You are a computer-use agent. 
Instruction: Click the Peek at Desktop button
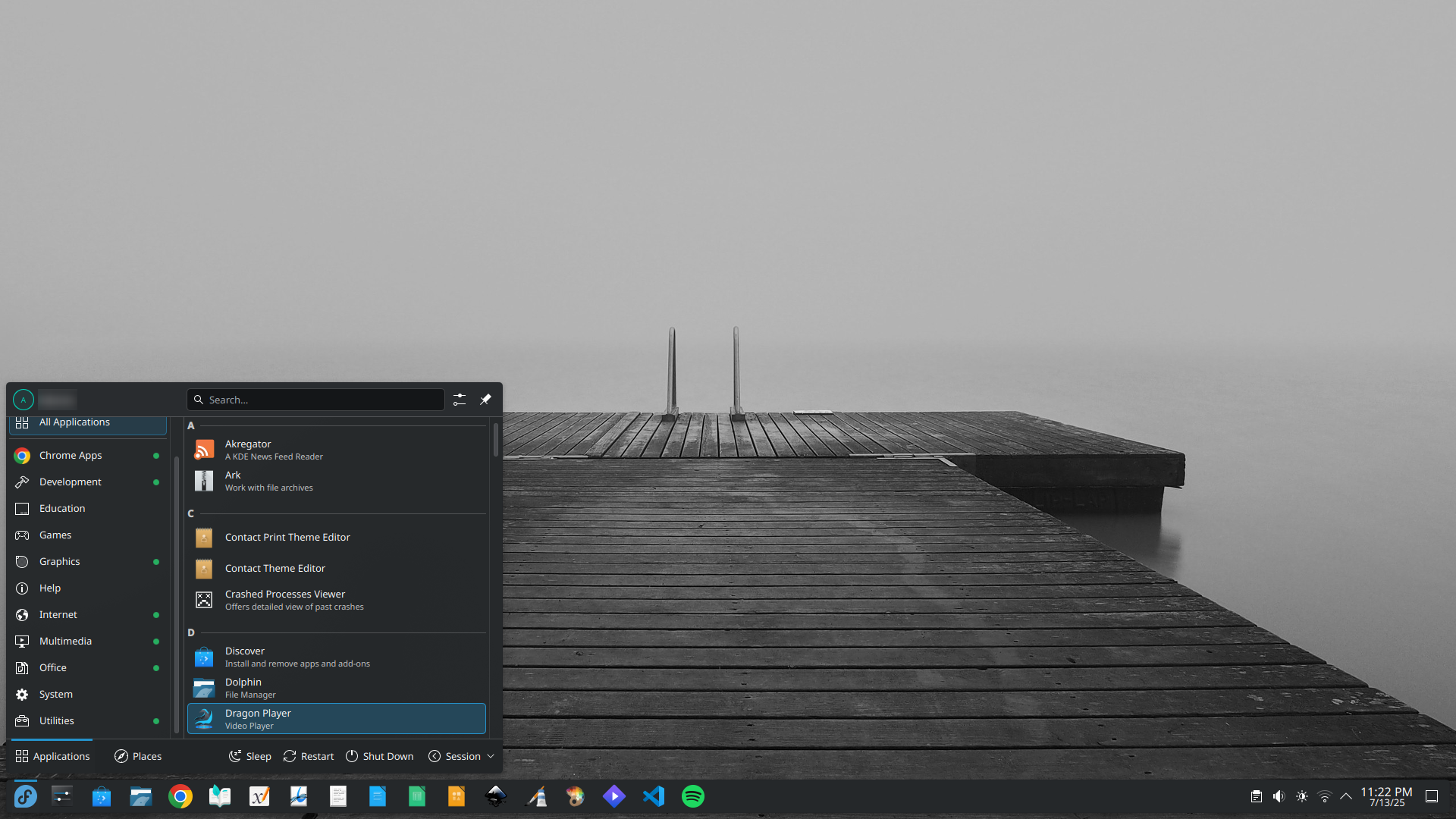coord(1432,796)
